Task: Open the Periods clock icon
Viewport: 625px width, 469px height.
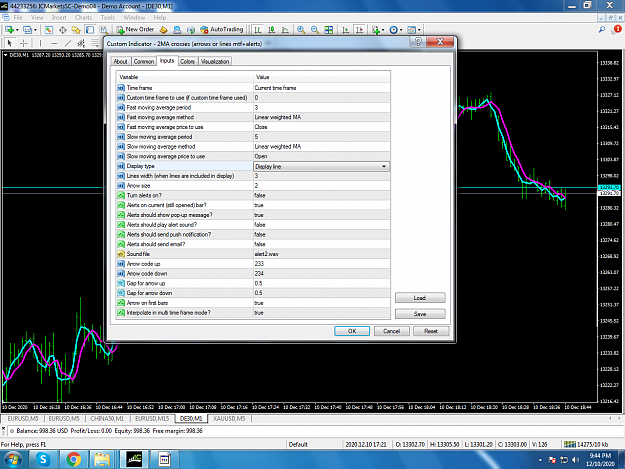Action: coord(393,30)
